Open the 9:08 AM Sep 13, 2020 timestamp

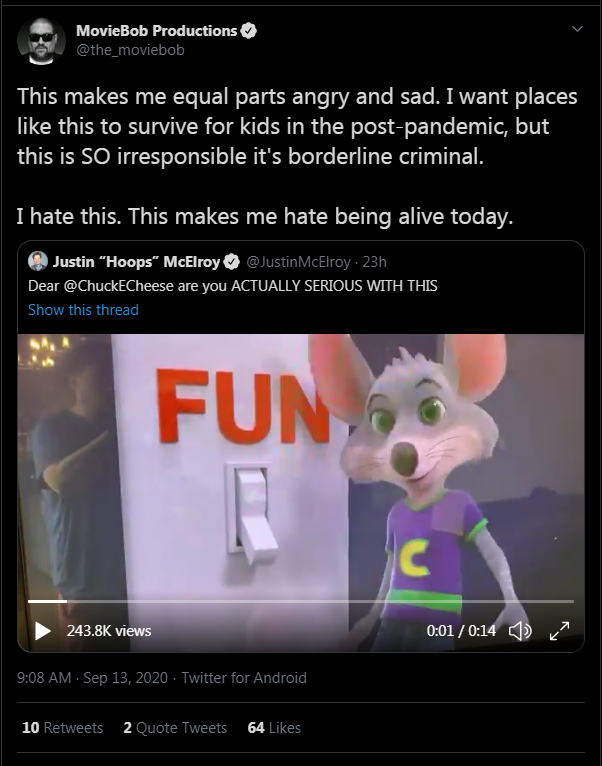click(92, 678)
